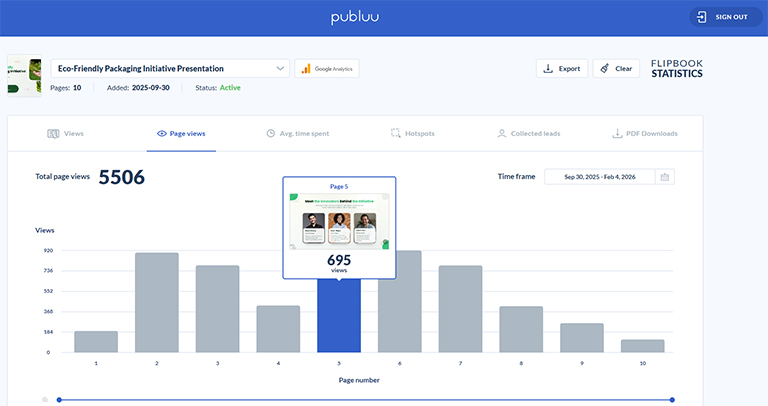Click the person icon for Collected leads

(502, 133)
